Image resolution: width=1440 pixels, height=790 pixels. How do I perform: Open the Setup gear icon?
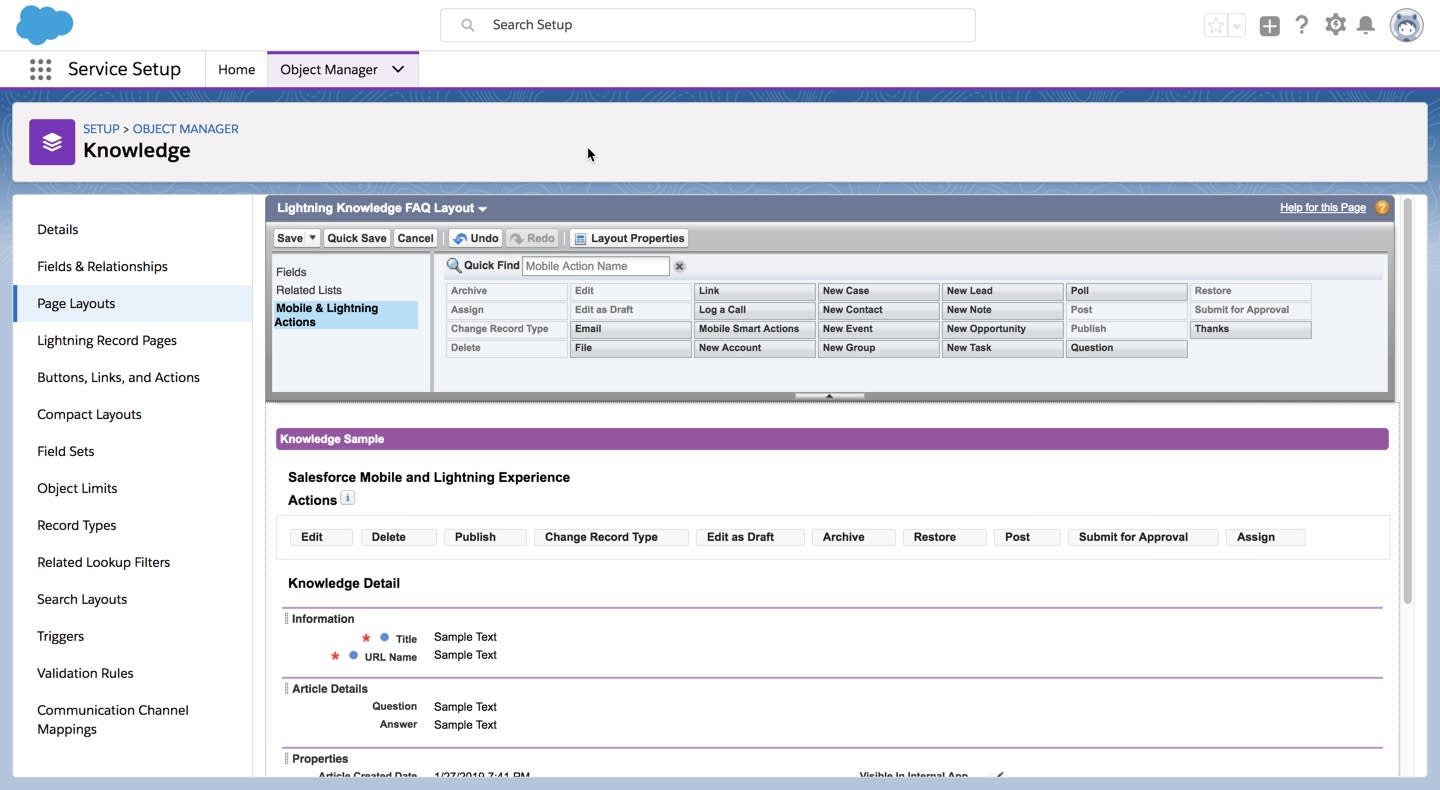(x=1334, y=24)
